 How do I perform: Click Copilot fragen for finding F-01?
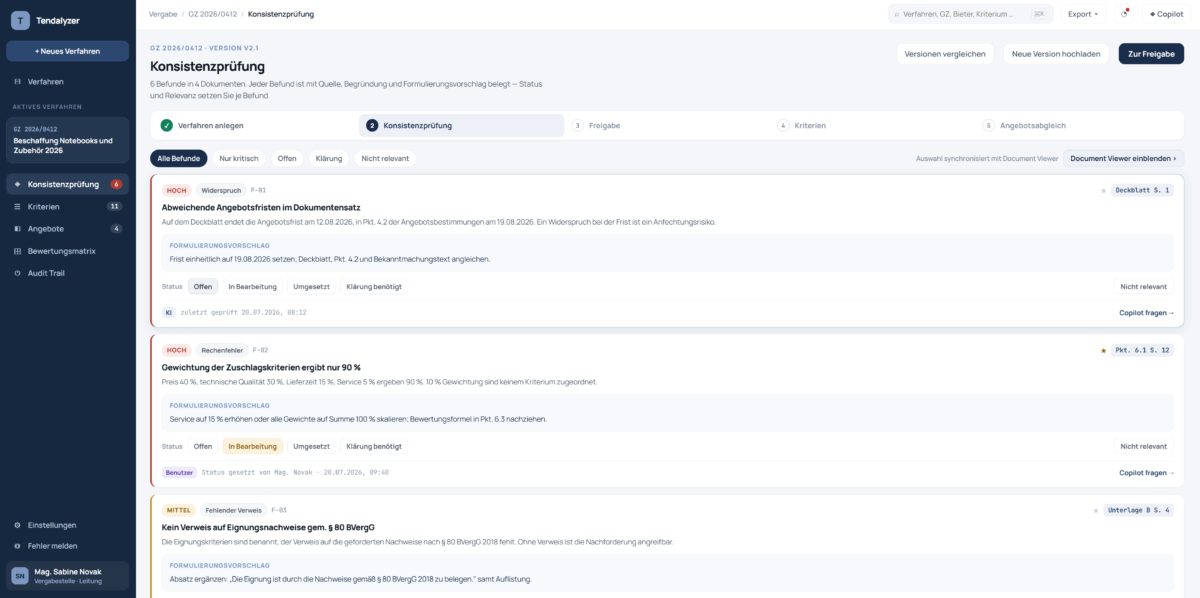pyautogui.click(x=1147, y=312)
